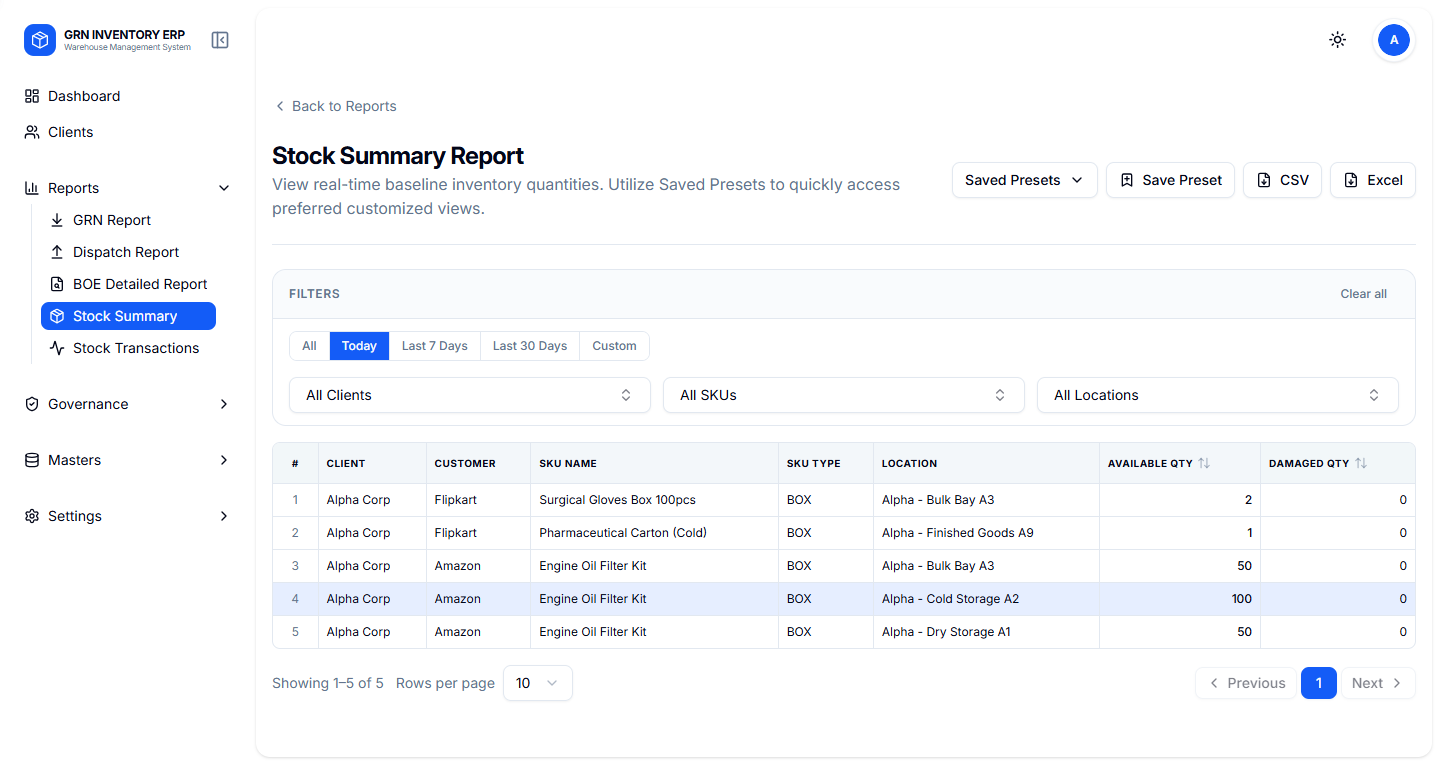Open the user avatar menu
Image resolution: width=1440 pixels, height=765 pixels.
point(1393,40)
